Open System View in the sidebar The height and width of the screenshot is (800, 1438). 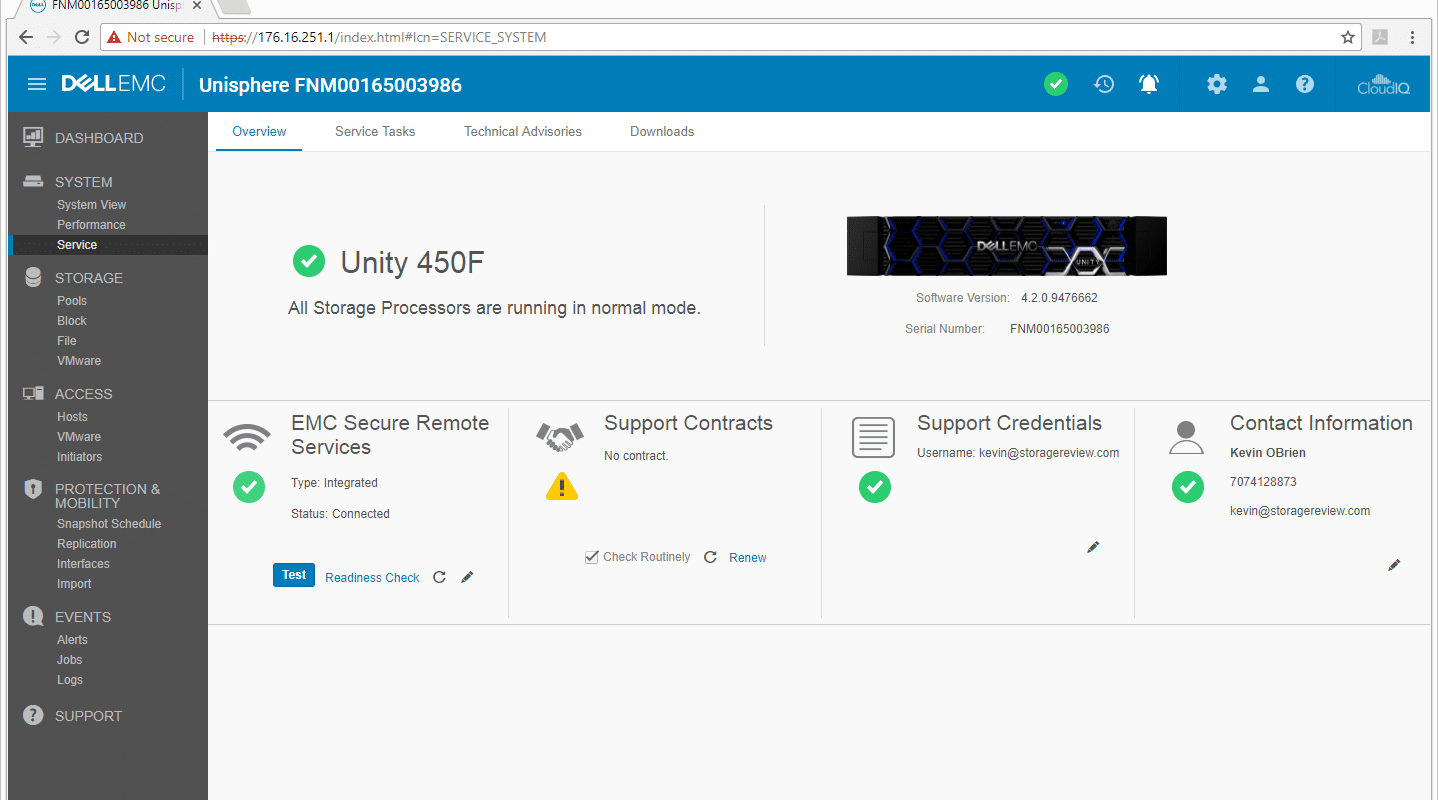[91, 205]
